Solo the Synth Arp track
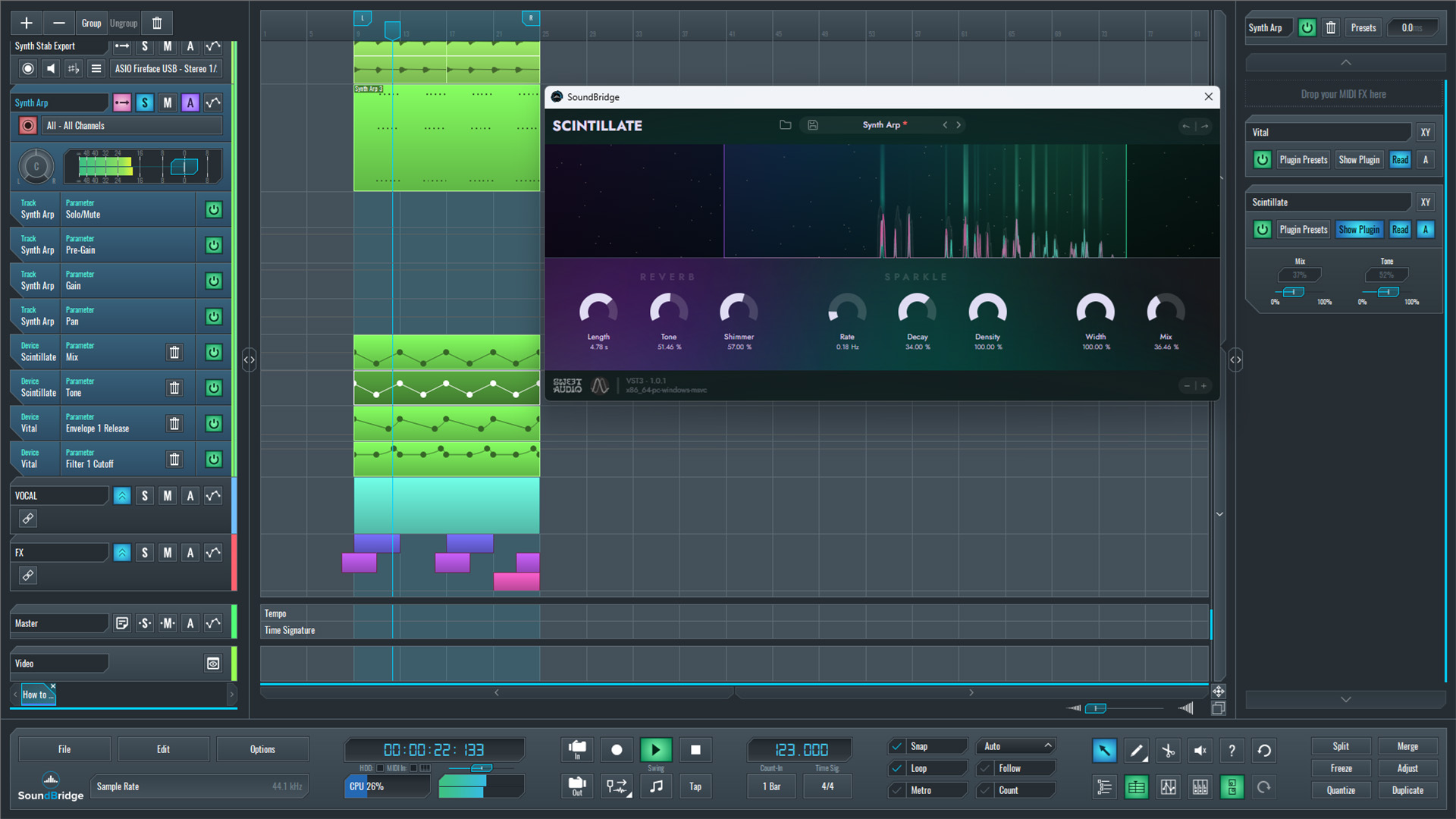Viewport: 1456px width, 819px height. 145,102
